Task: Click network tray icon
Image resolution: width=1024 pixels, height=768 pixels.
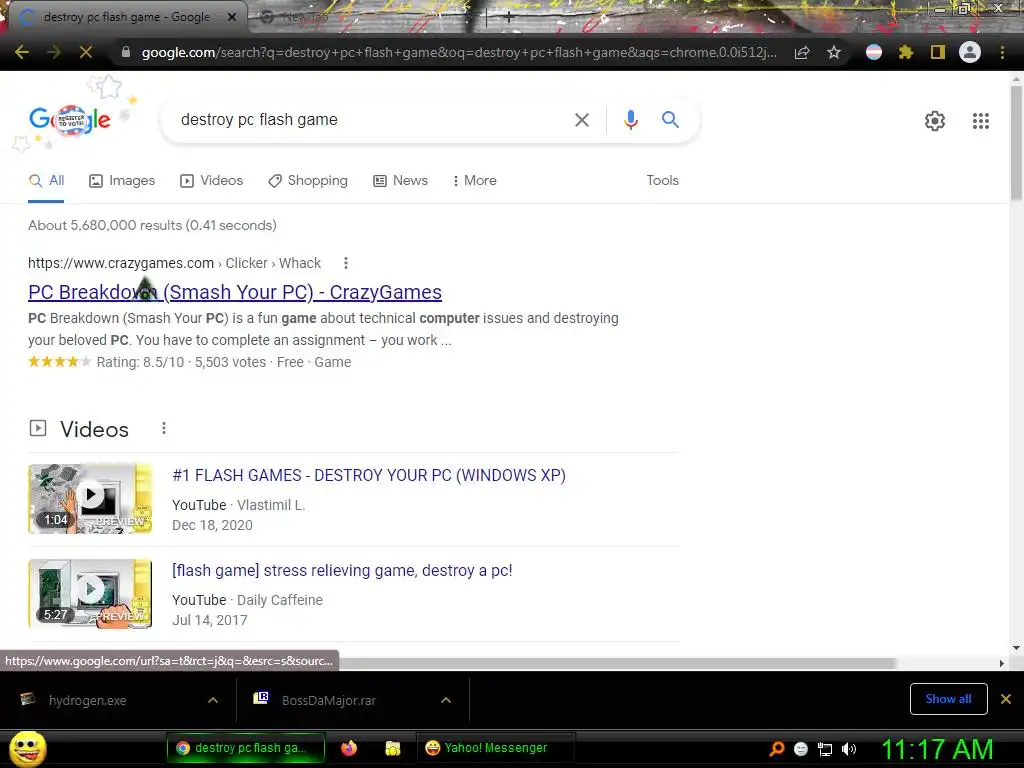Action: coord(825,750)
